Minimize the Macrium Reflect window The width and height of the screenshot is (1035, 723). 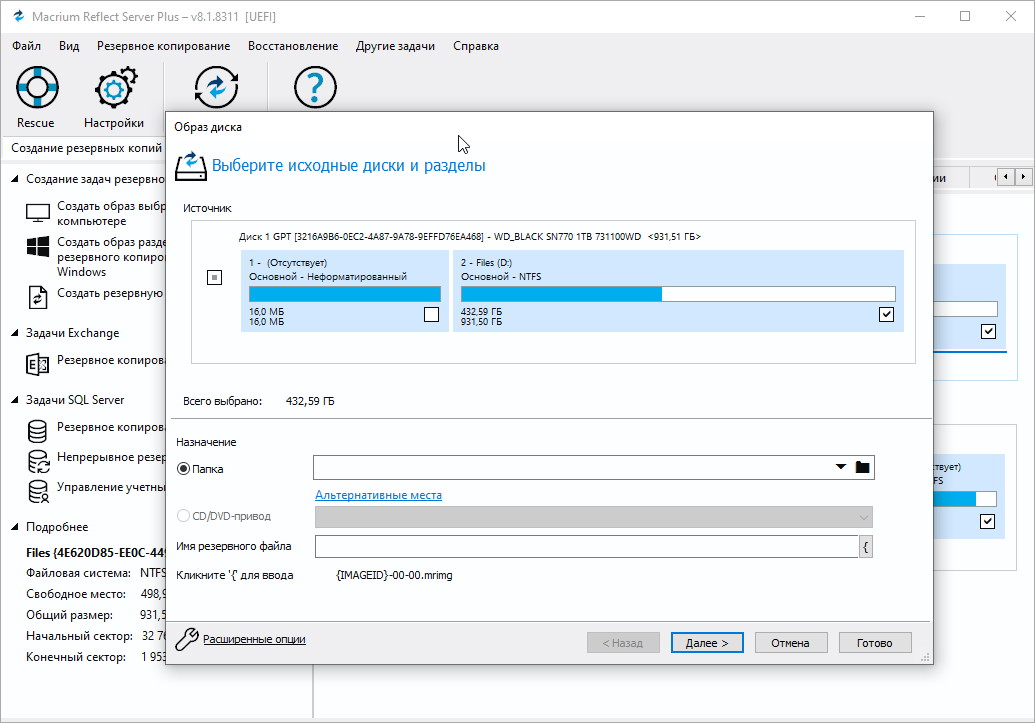tap(920, 17)
